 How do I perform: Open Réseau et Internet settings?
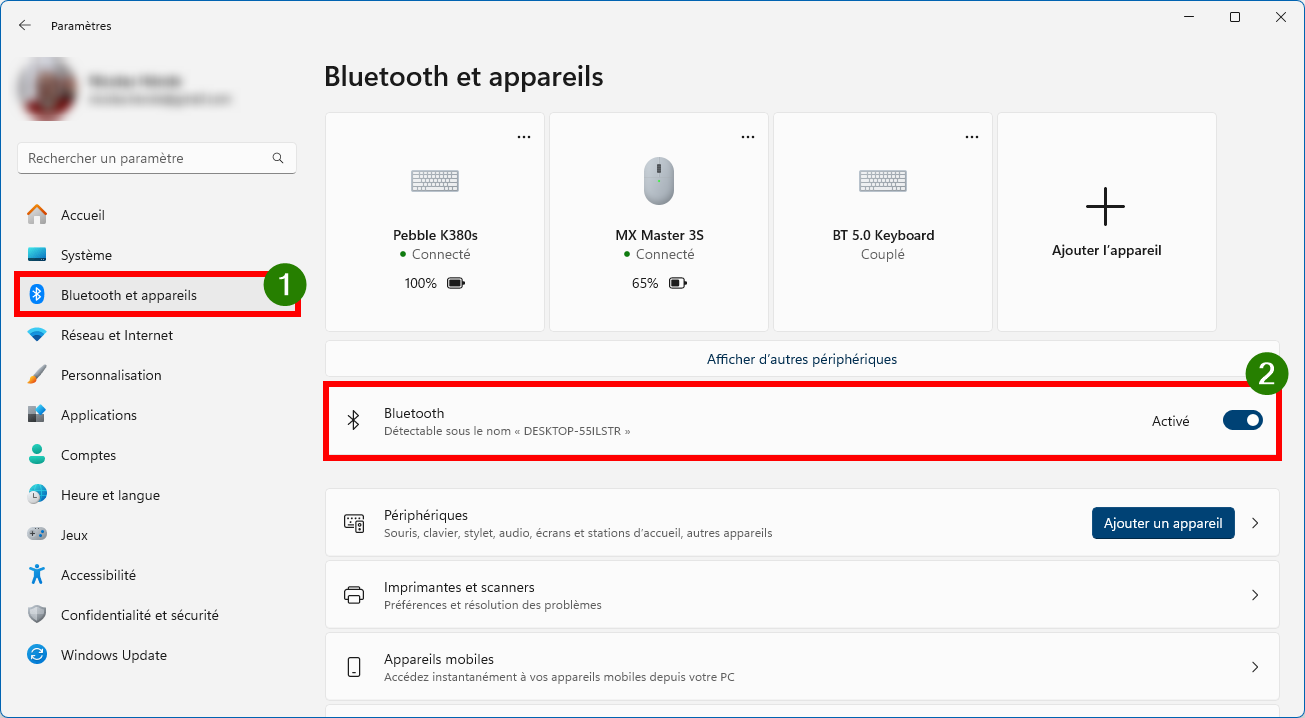117,335
